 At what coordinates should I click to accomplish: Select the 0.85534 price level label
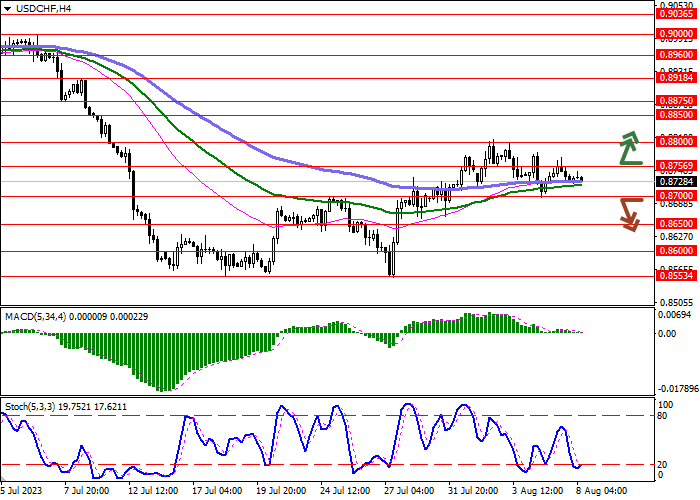676,275
